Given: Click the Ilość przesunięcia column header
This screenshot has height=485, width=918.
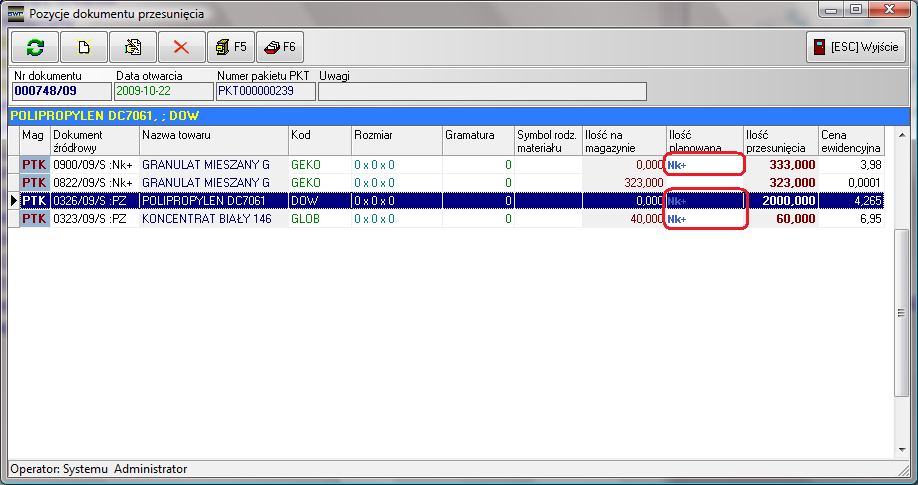Looking at the screenshot, I should click(779, 140).
